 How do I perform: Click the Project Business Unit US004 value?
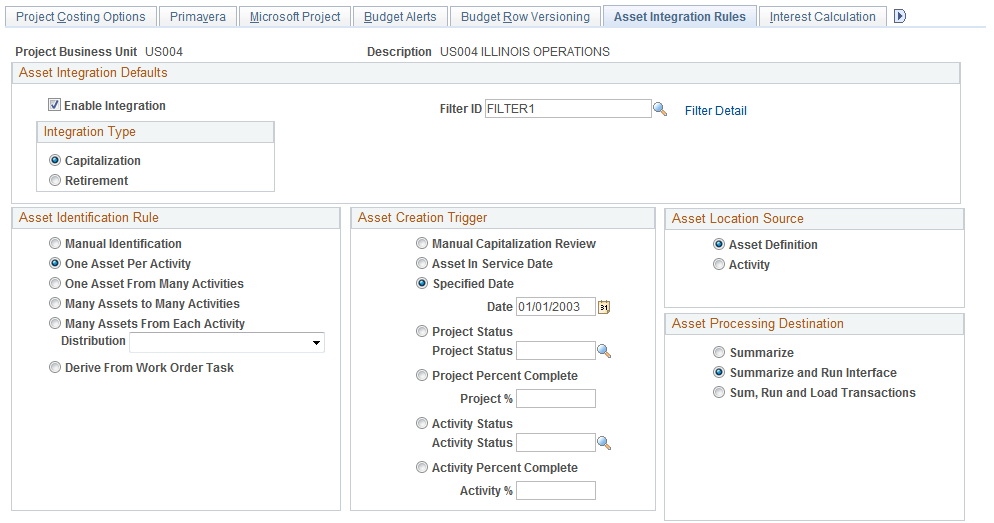pos(164,52)
